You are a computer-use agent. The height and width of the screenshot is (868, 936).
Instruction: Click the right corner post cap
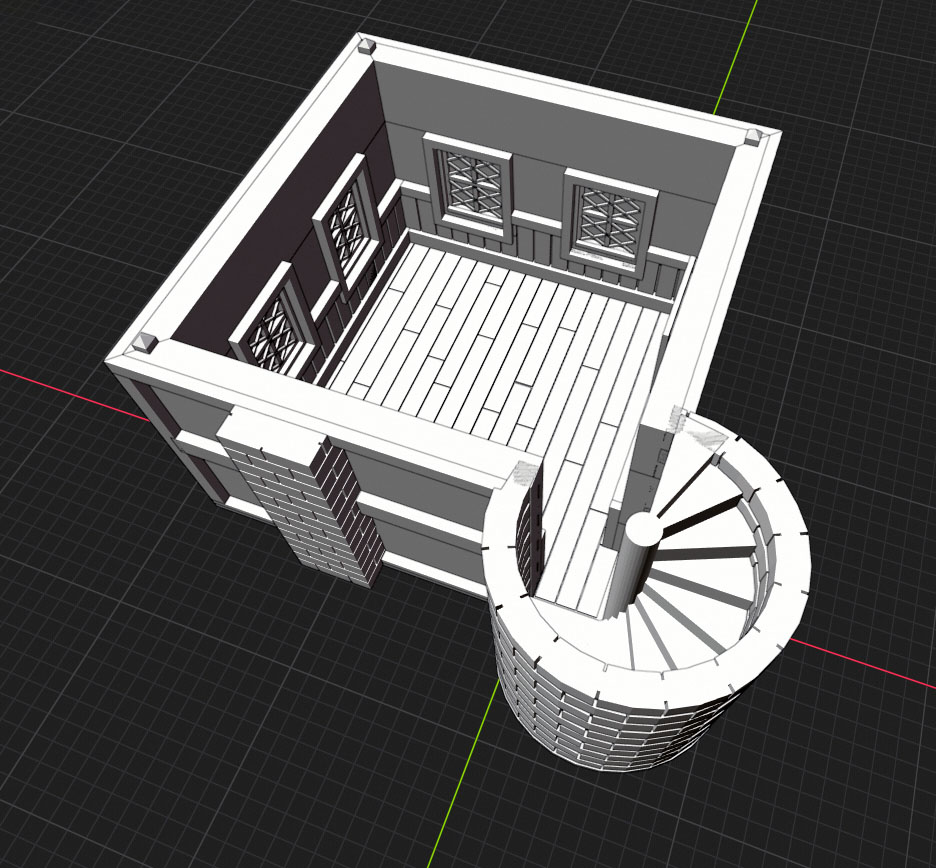click(755, 137)
